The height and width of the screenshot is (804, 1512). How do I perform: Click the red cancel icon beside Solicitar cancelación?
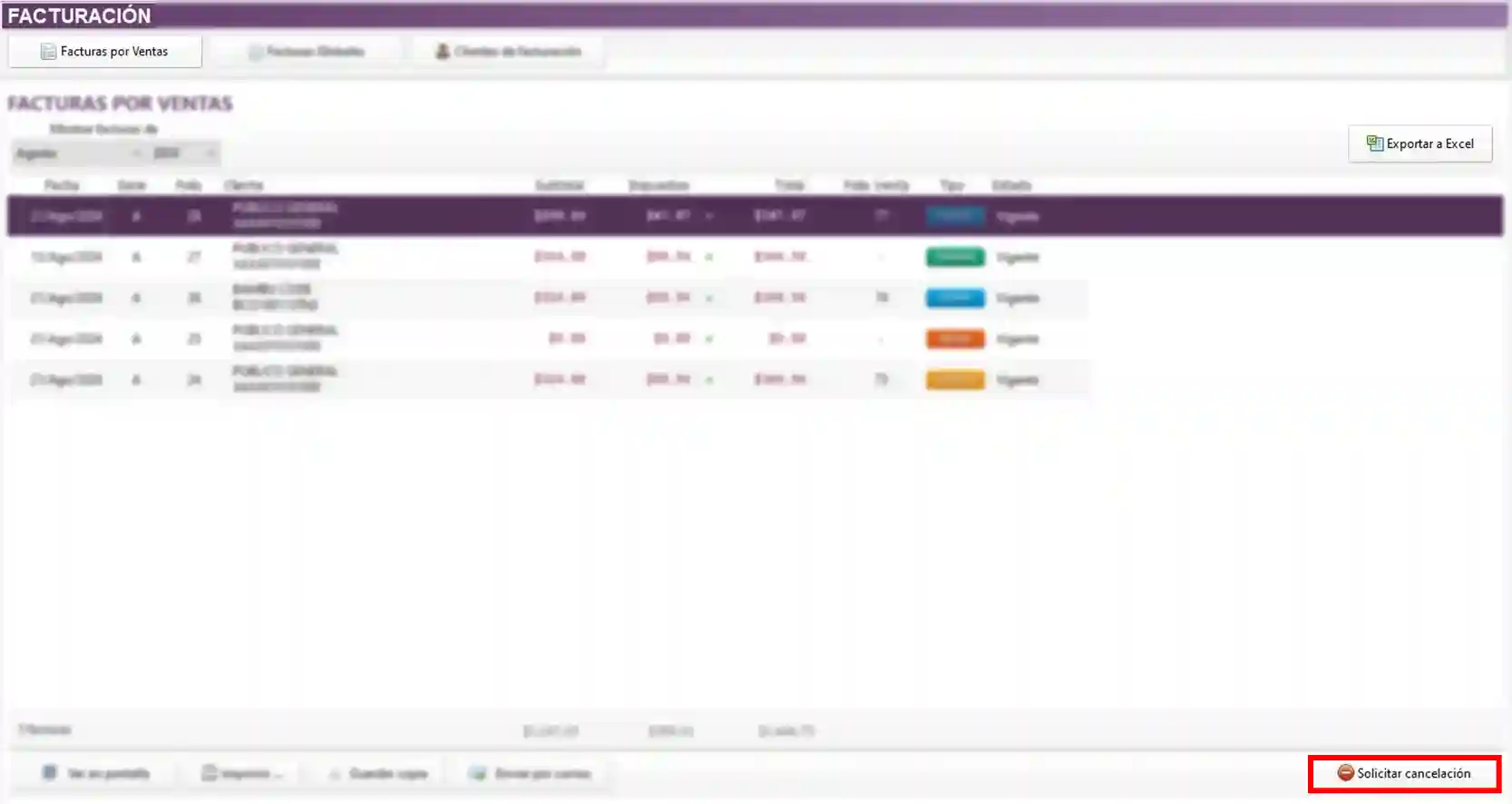click(x=1345, y=773)
